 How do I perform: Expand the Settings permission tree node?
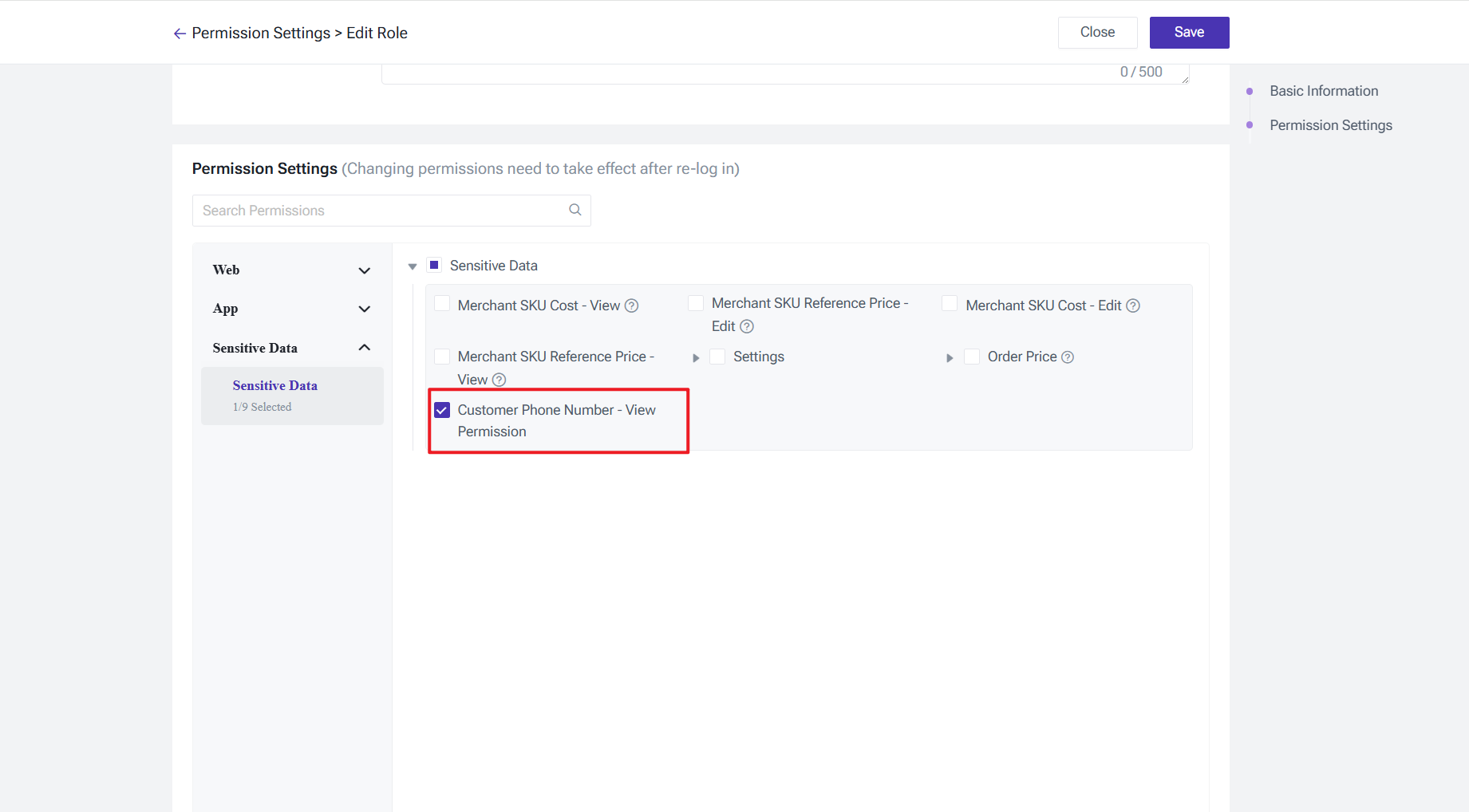point(696,358)
